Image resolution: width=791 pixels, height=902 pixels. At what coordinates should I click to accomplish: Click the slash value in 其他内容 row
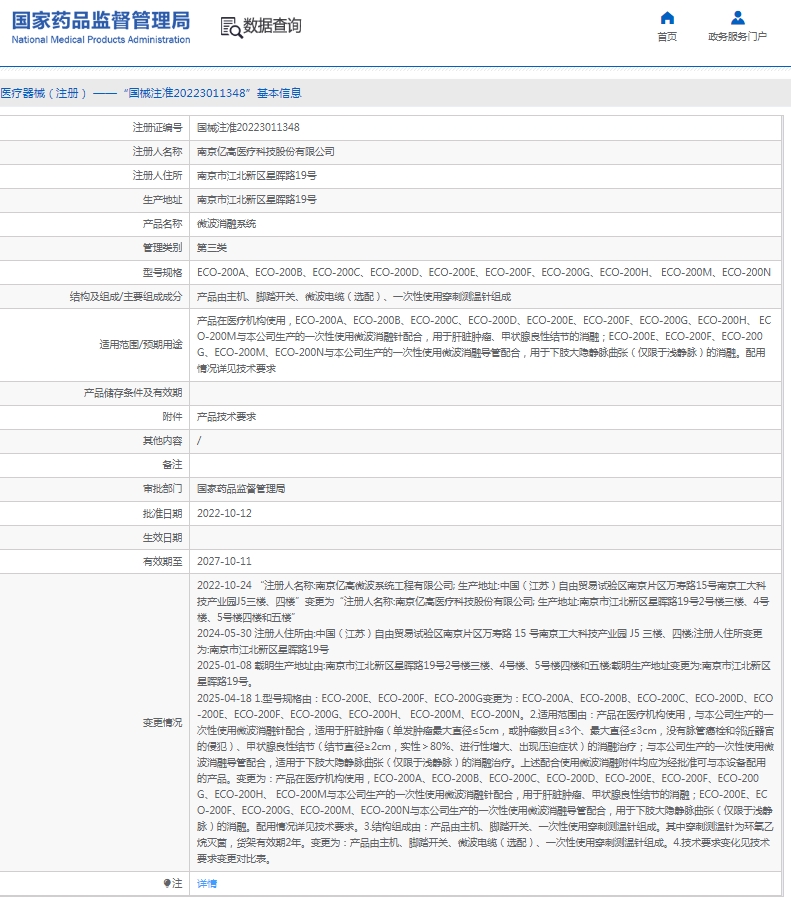199,441
